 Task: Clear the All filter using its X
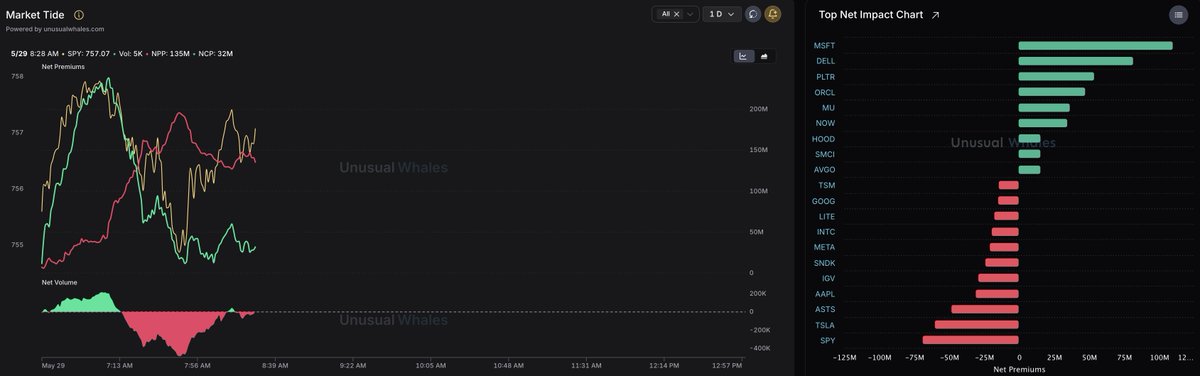point(677,14)
